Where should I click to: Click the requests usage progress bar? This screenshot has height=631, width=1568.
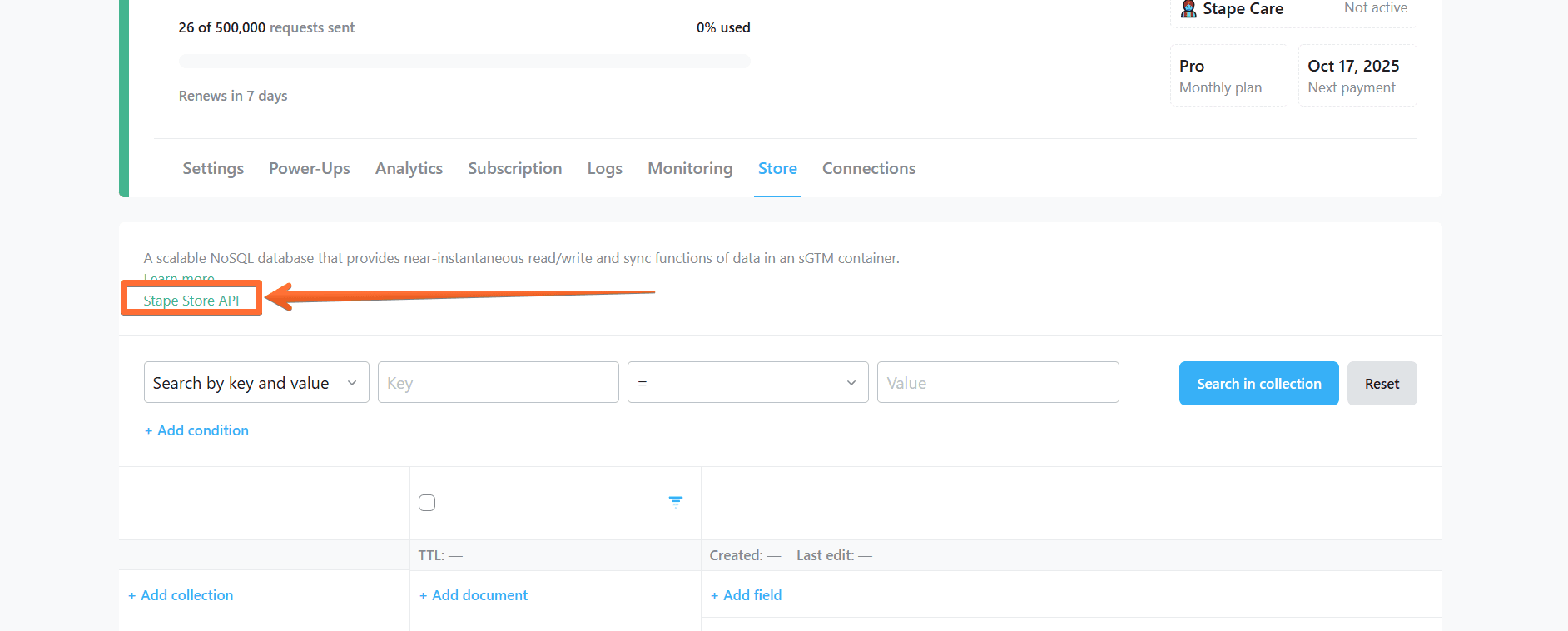(464, 61)
